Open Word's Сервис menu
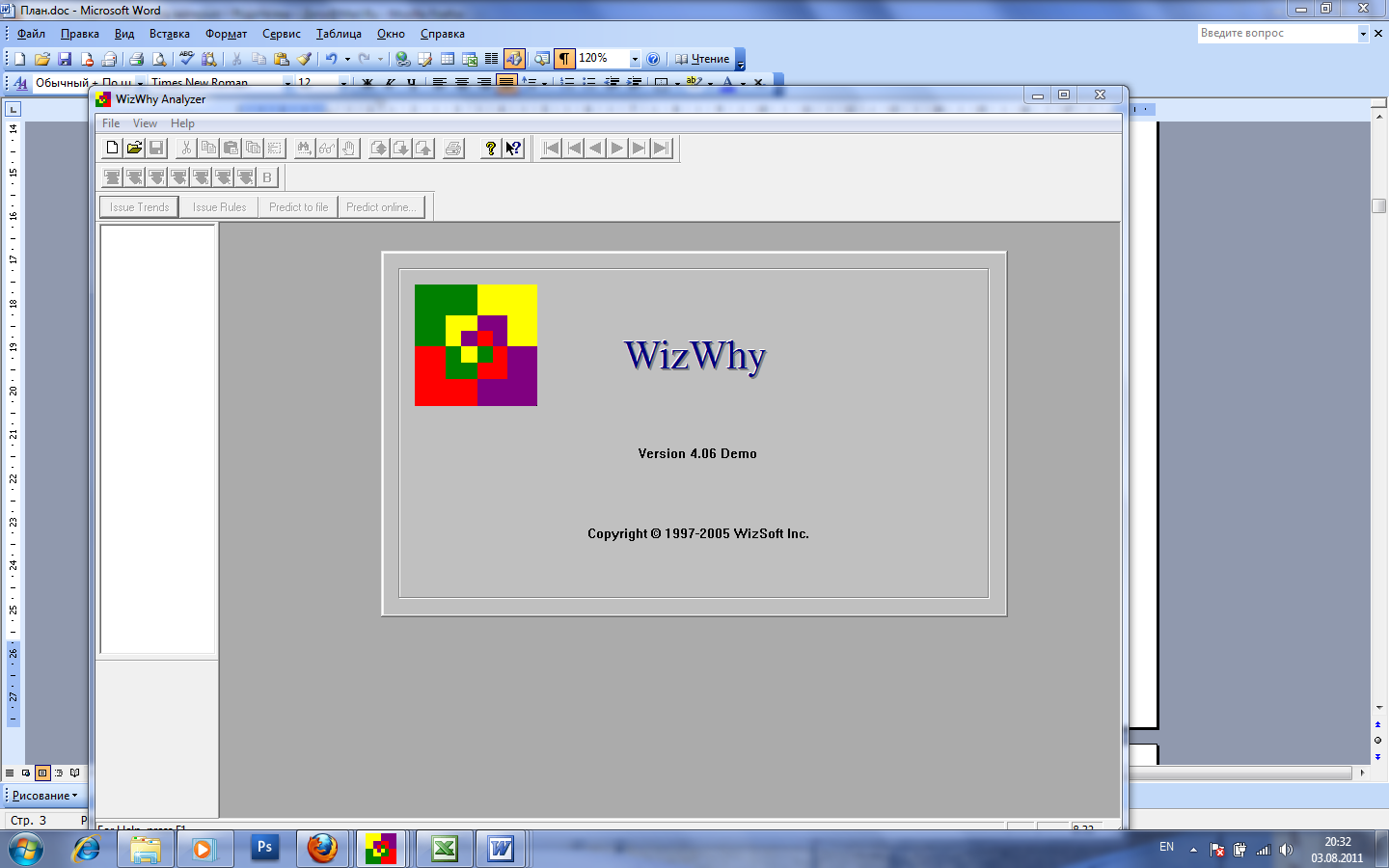 coord(282,34)
